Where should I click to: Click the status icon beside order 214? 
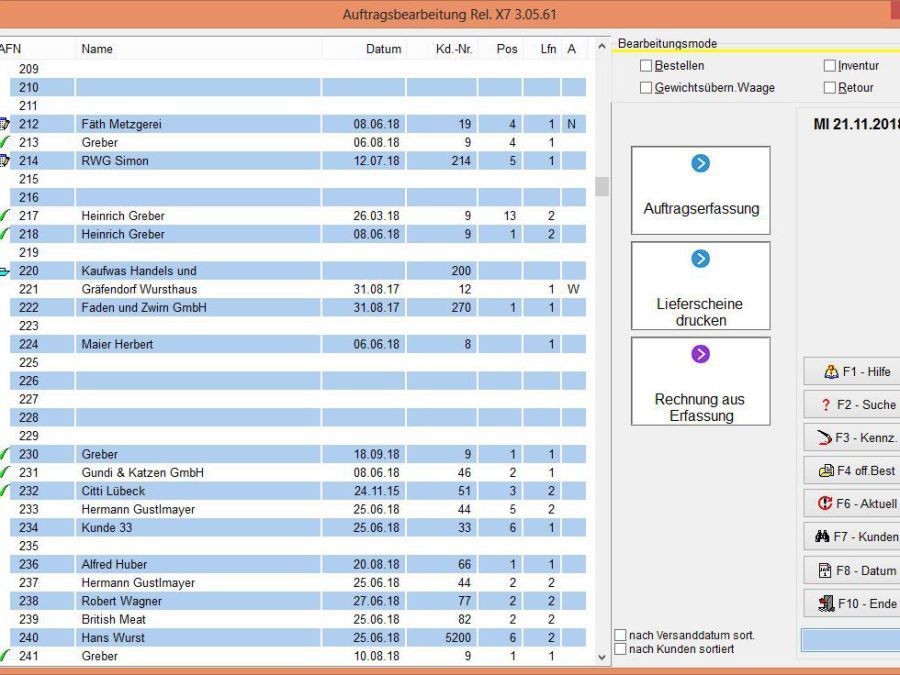[4, 161]
